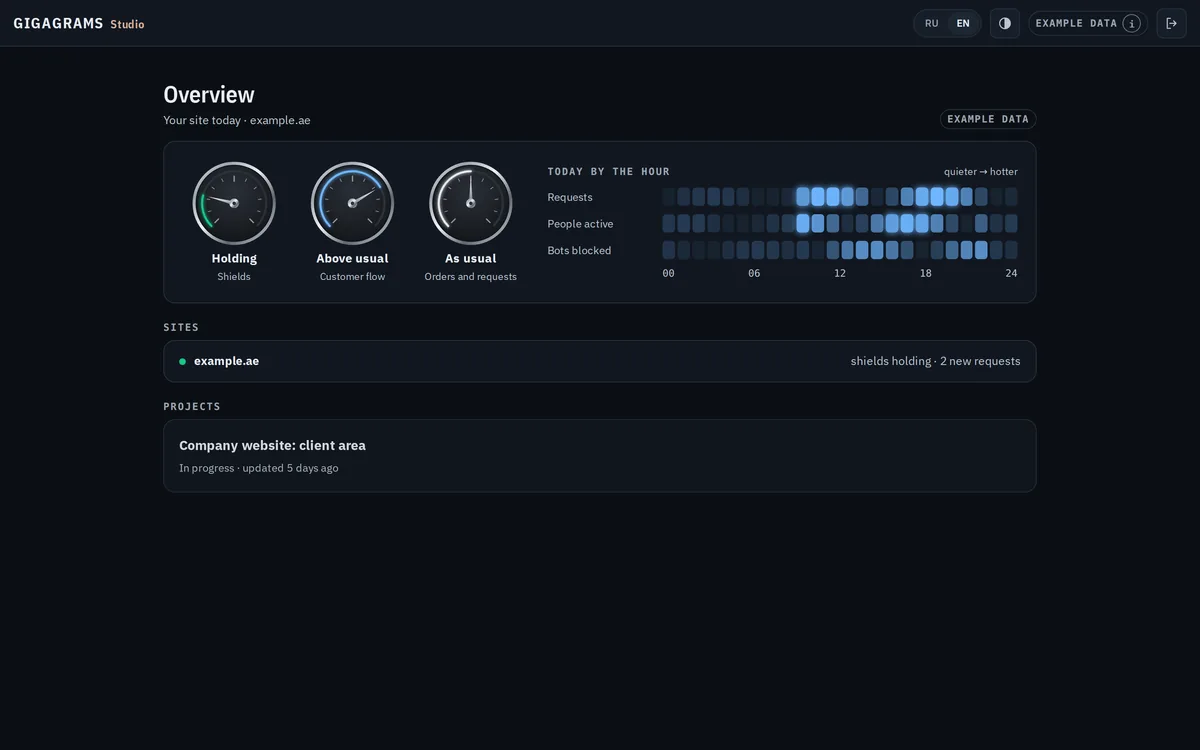Open the Orders and requests gauge

[471, 203]
